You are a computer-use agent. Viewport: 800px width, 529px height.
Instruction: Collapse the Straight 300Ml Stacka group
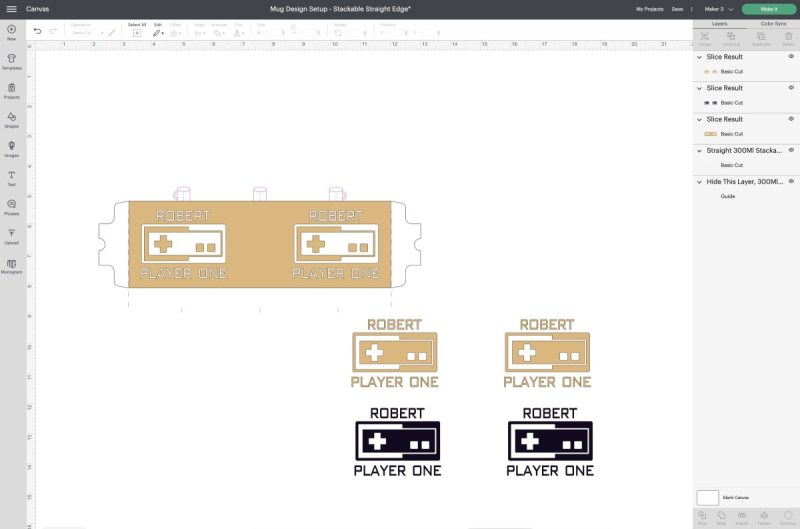coord(699,150)
